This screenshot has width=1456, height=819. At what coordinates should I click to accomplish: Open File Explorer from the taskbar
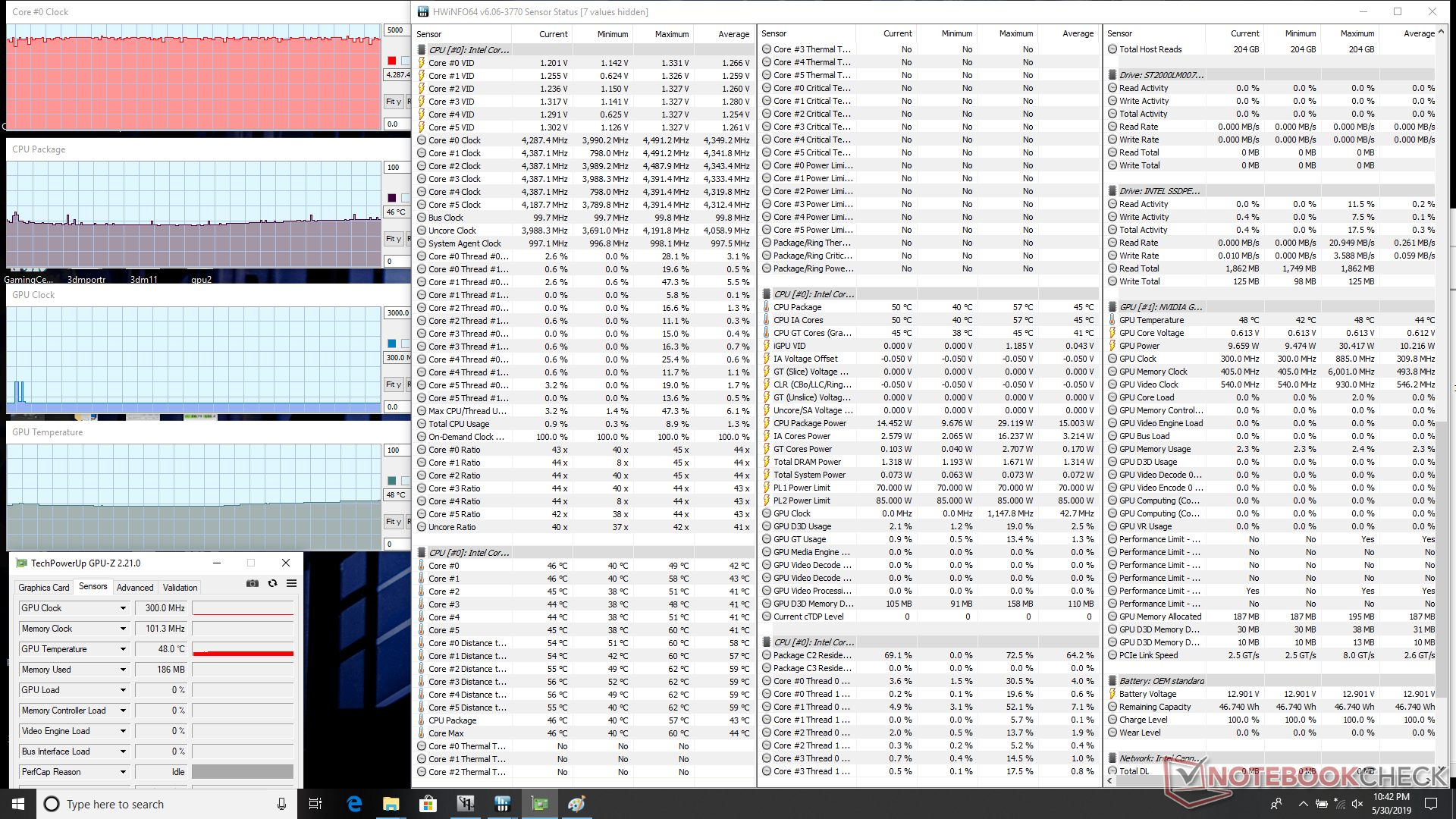391,804
